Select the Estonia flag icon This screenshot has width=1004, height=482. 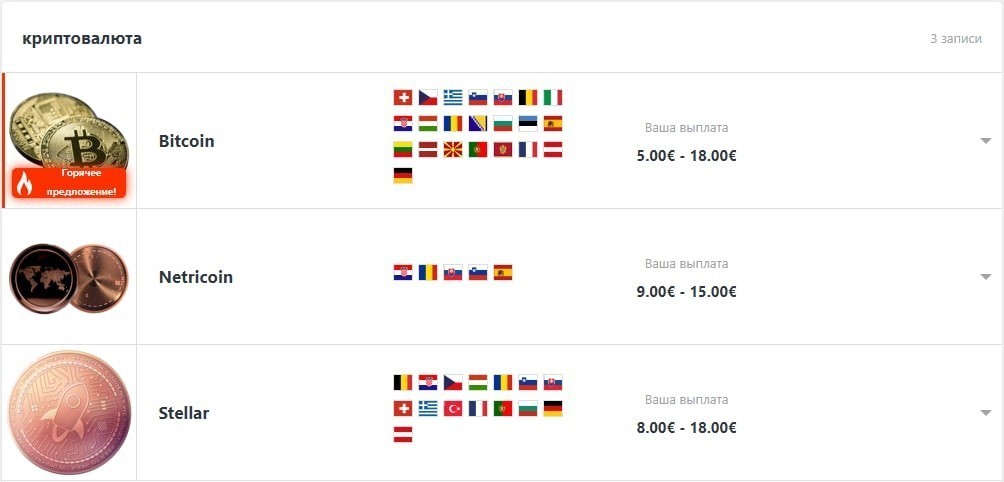coord(528,124)
